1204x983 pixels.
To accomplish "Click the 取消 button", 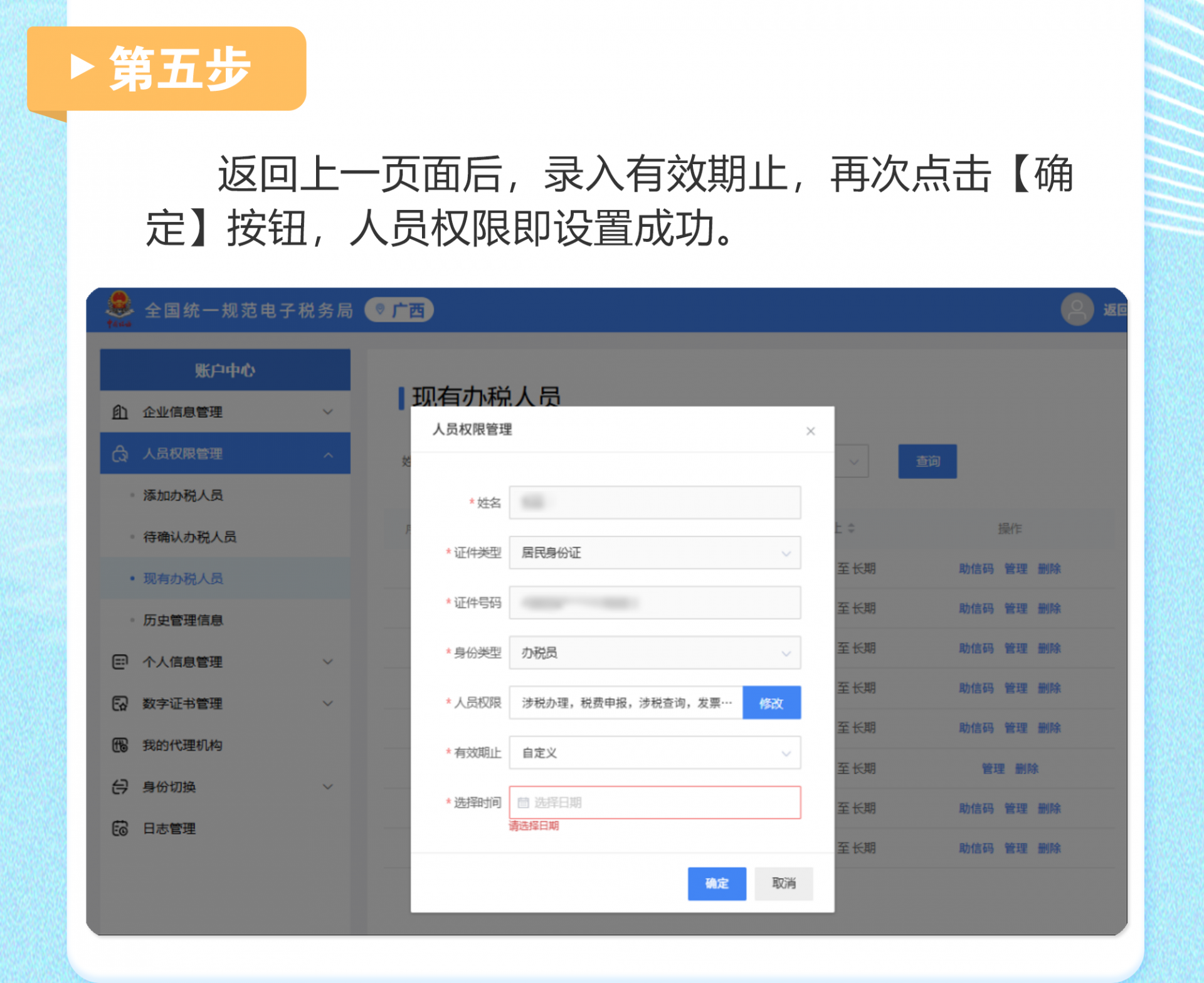I will pyautogui.click(x=783, y=883).
